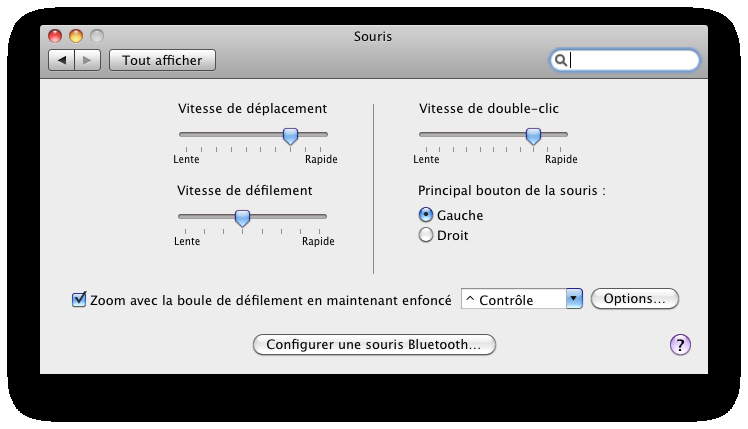
Task: Open the zoom Options… button
Action: (x=634, y=299)
